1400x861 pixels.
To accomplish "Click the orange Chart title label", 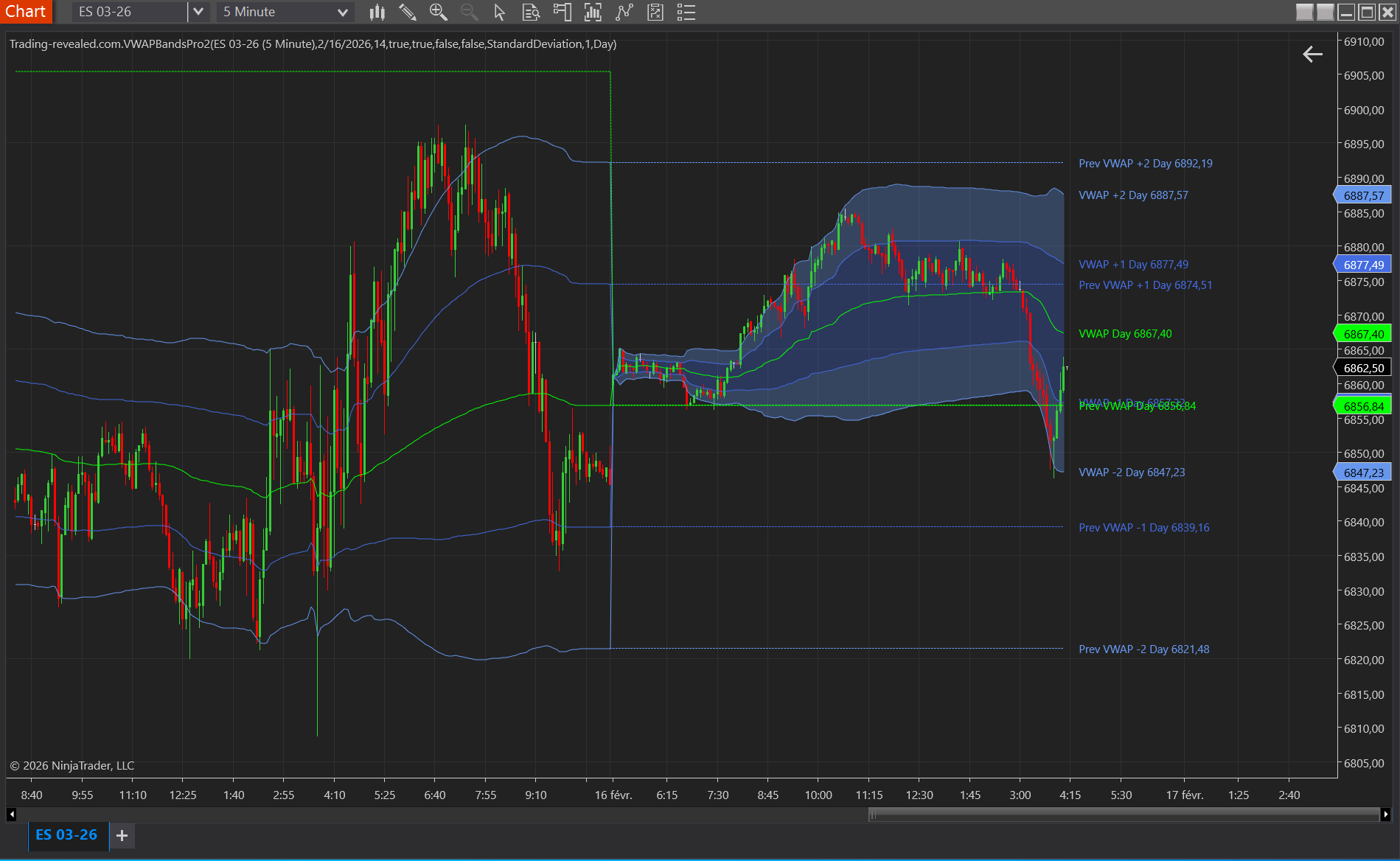I will pos(26,11).
